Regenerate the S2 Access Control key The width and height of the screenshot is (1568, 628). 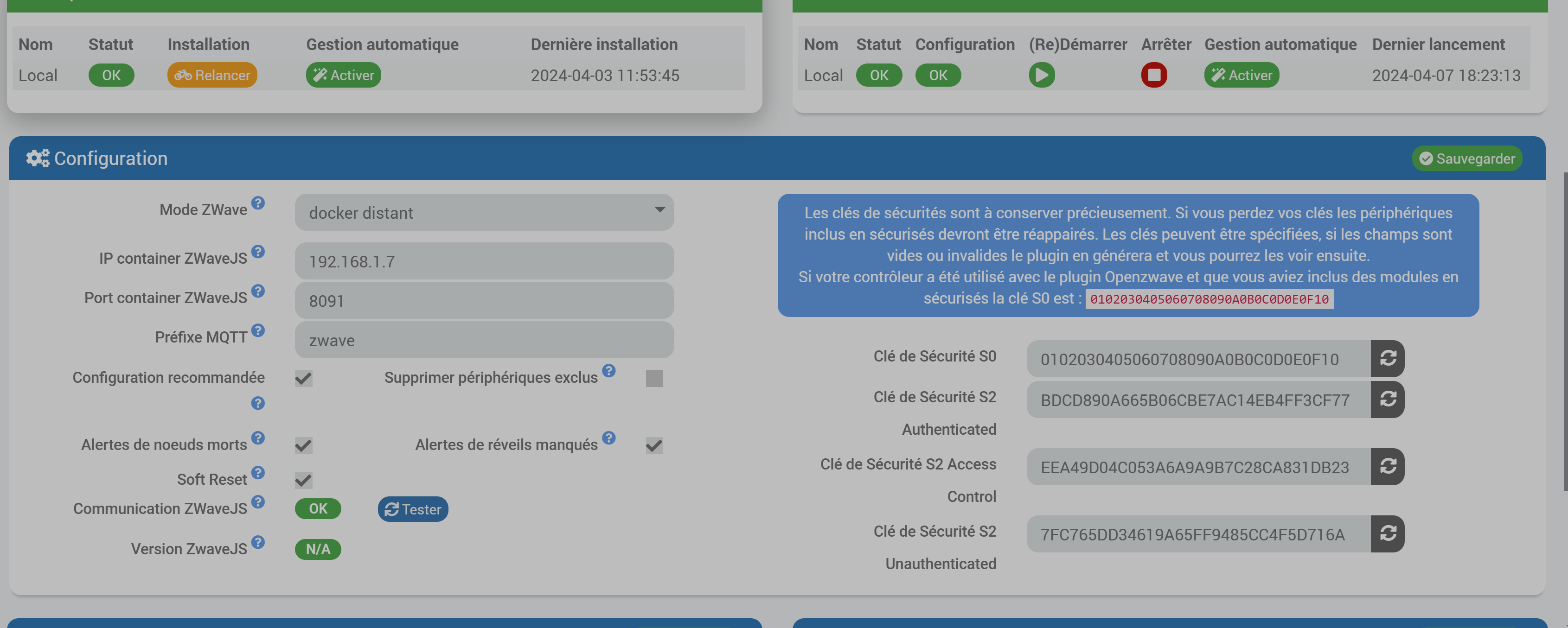[1387, 466]
